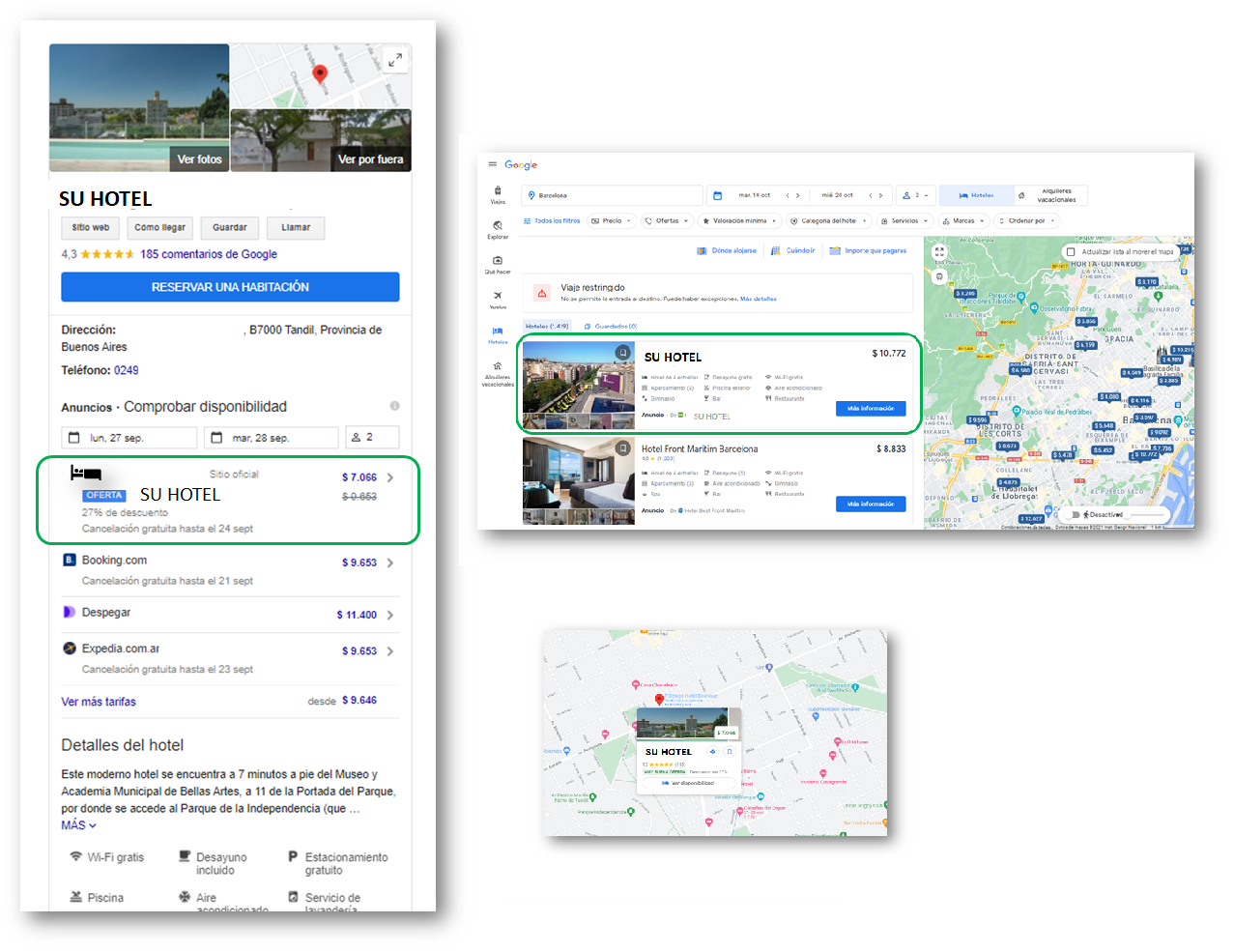
Task: Click 'Dónde alojarse' link
Action: pyautogui.click(x=728, y=250)
